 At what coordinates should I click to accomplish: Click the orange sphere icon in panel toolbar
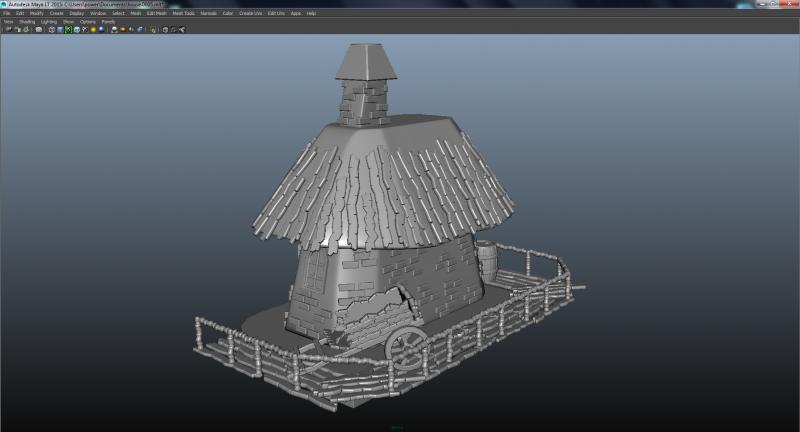pyautogui.click(x=122, y=30)
